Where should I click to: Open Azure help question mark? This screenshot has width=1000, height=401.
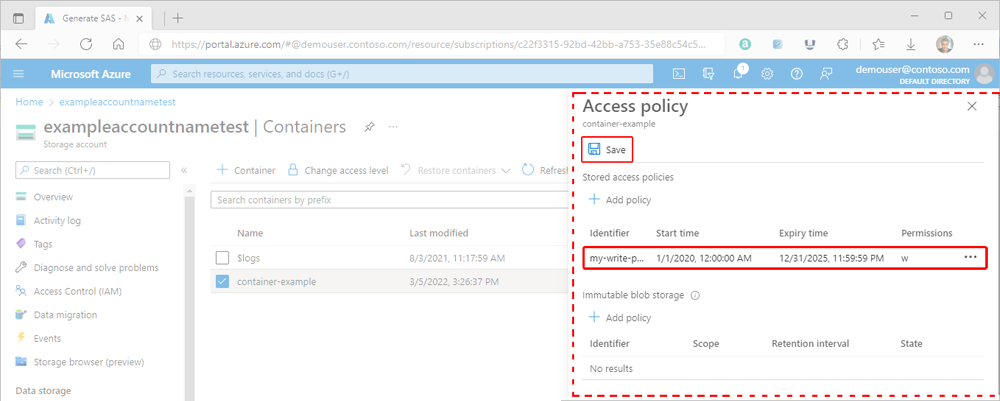(797, 74)
